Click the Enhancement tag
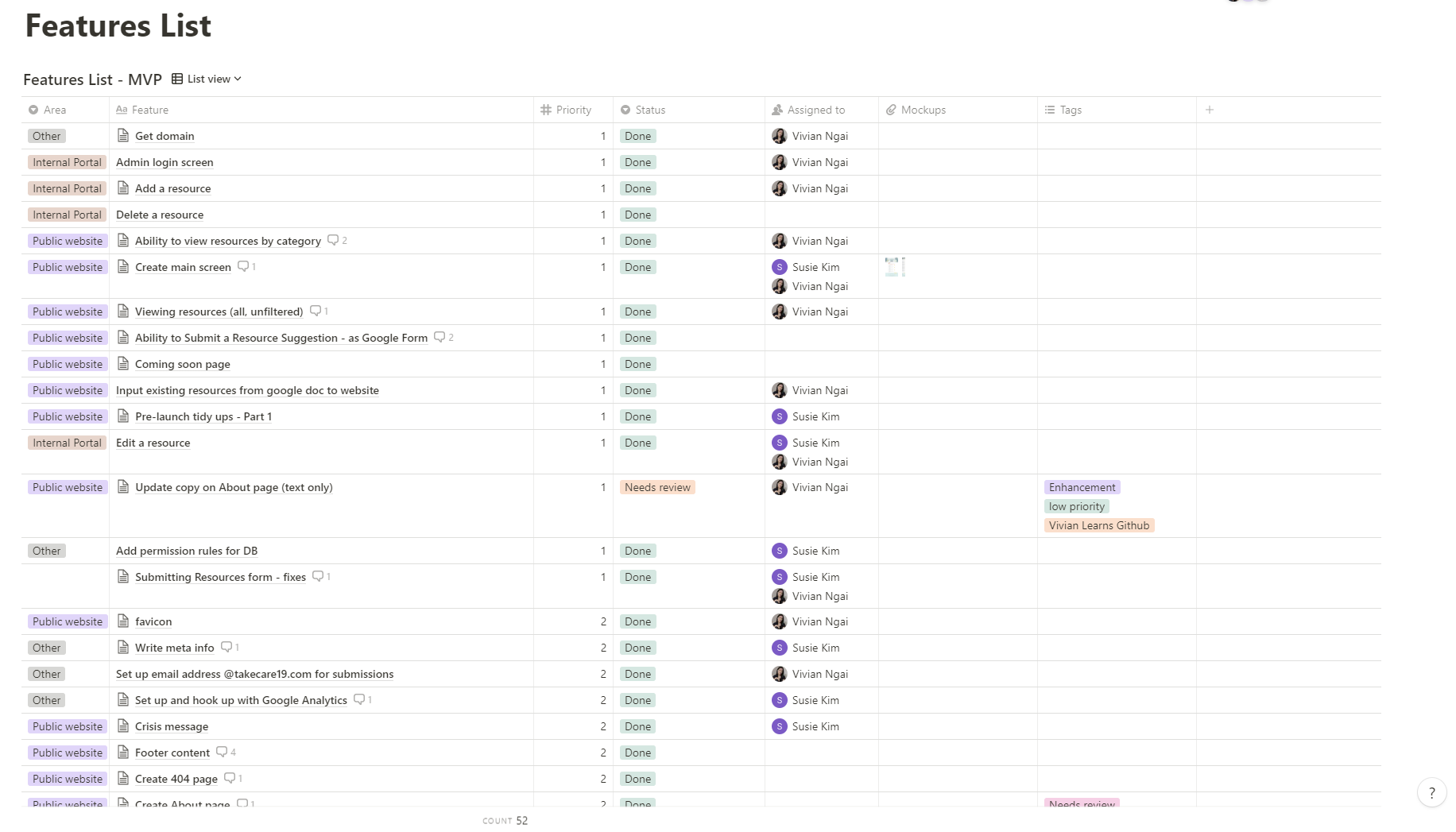 [x=1082, y=487]
